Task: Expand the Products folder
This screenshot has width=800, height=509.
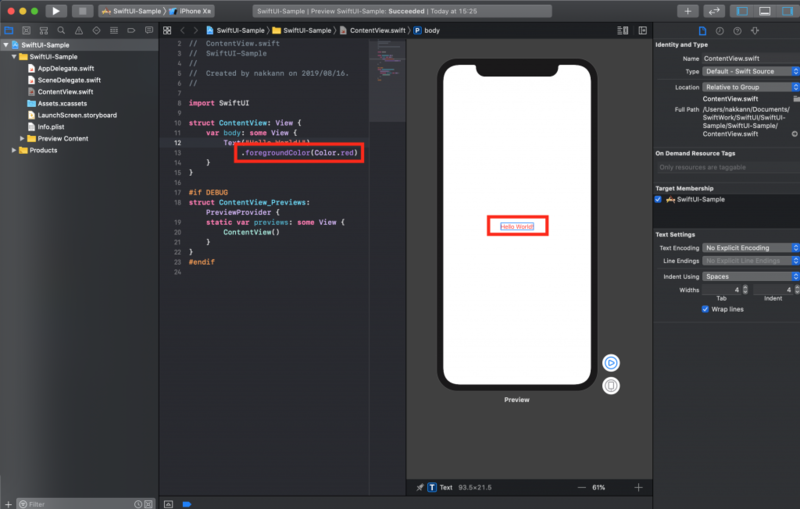Action: pyautogui.click(x=14, y=150)
